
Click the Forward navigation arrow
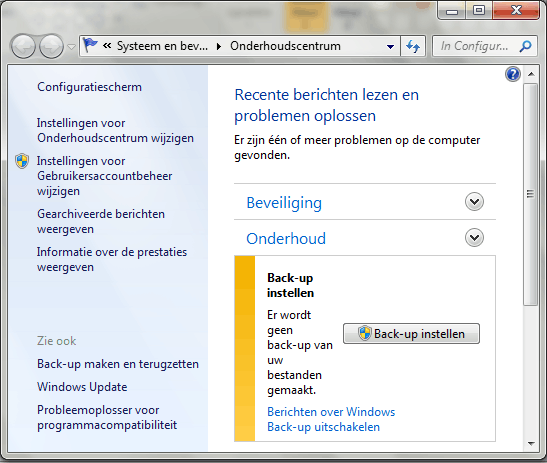coord(52,46)
